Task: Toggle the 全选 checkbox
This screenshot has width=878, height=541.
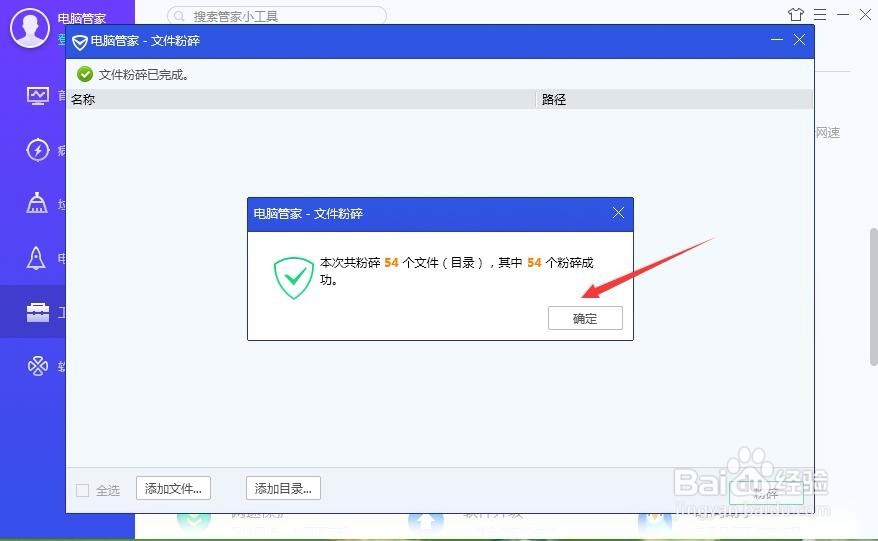Action: point(82,491)
